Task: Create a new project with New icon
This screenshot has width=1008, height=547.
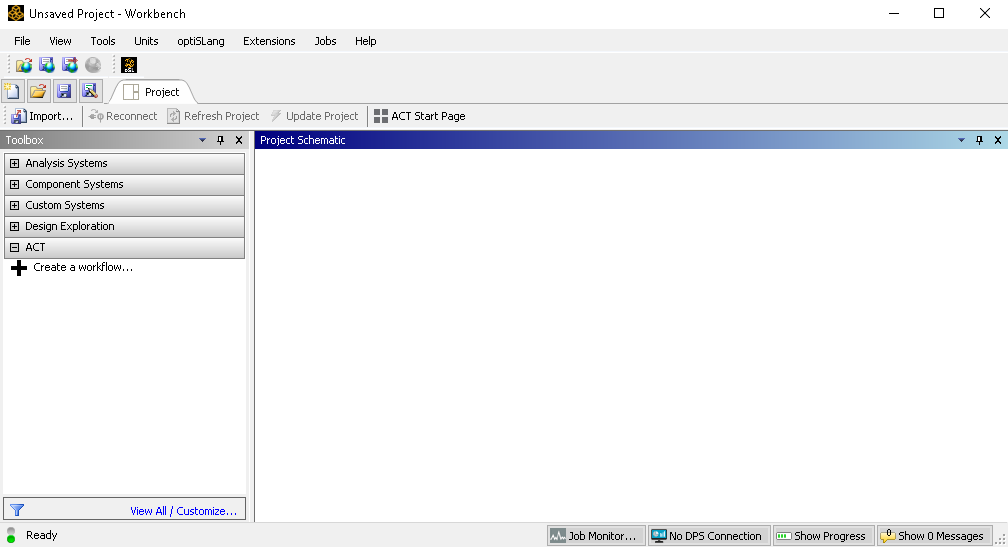Action: (x=13, y=91)
